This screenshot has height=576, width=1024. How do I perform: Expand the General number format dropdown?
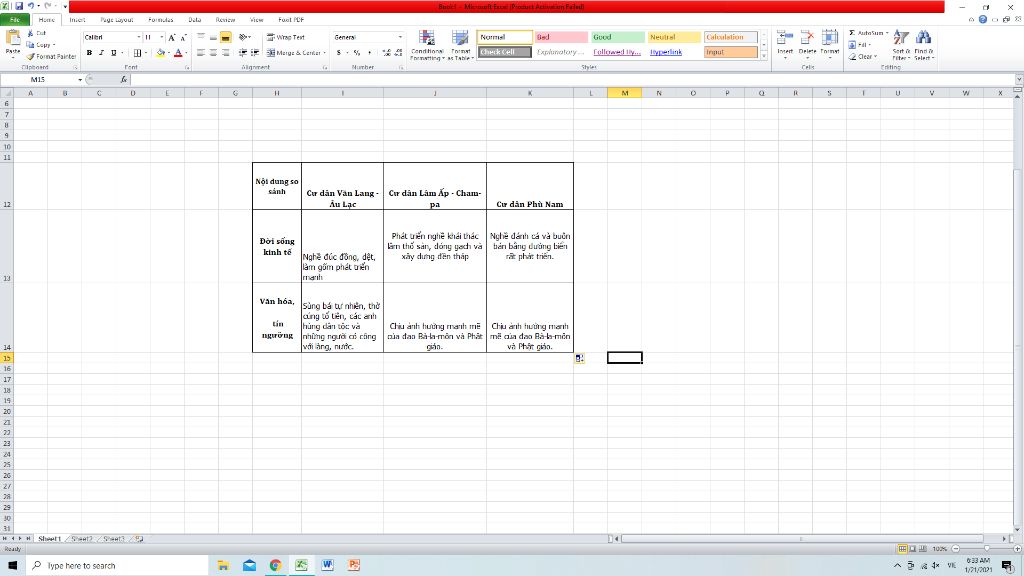pos(400,37)
